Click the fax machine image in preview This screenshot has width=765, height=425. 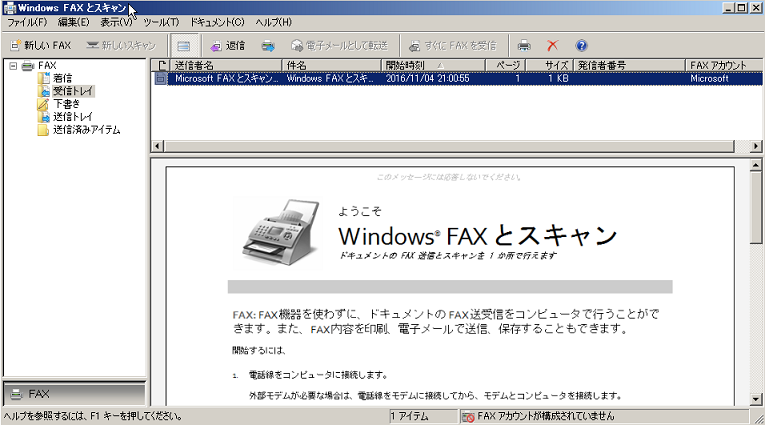(277, 234)
